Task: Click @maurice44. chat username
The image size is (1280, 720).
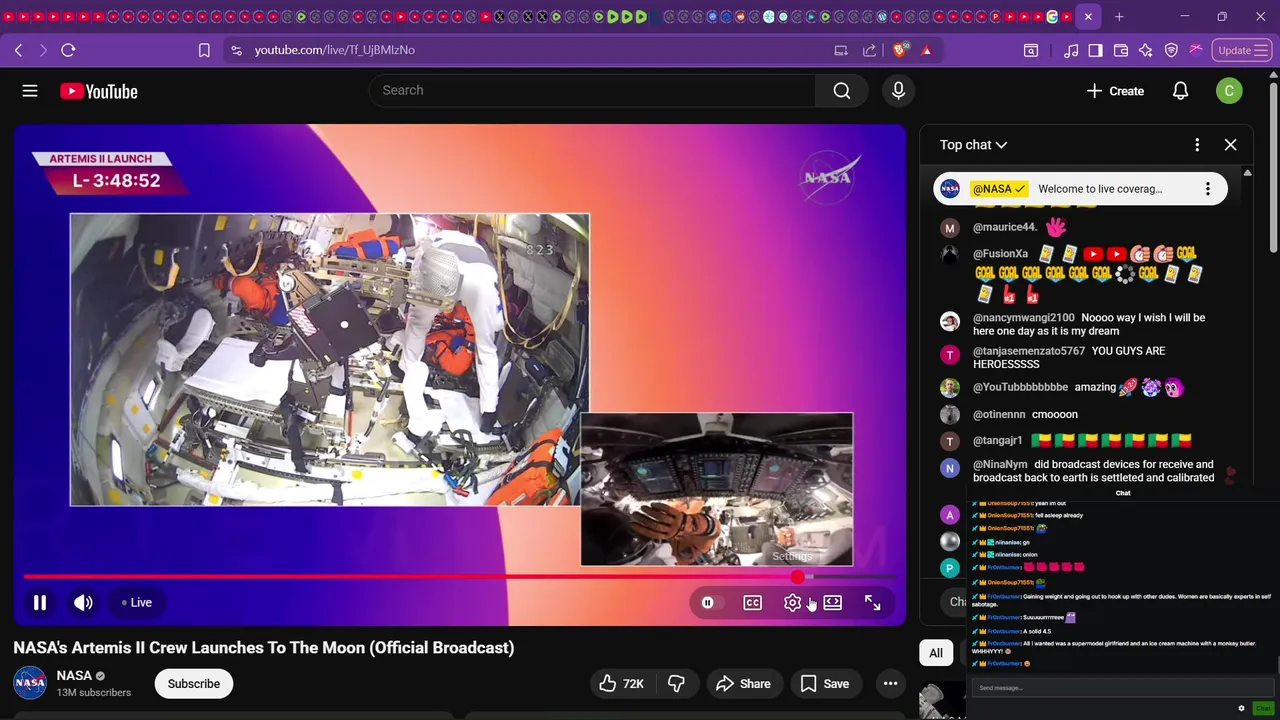Action: click(1004, 228)
